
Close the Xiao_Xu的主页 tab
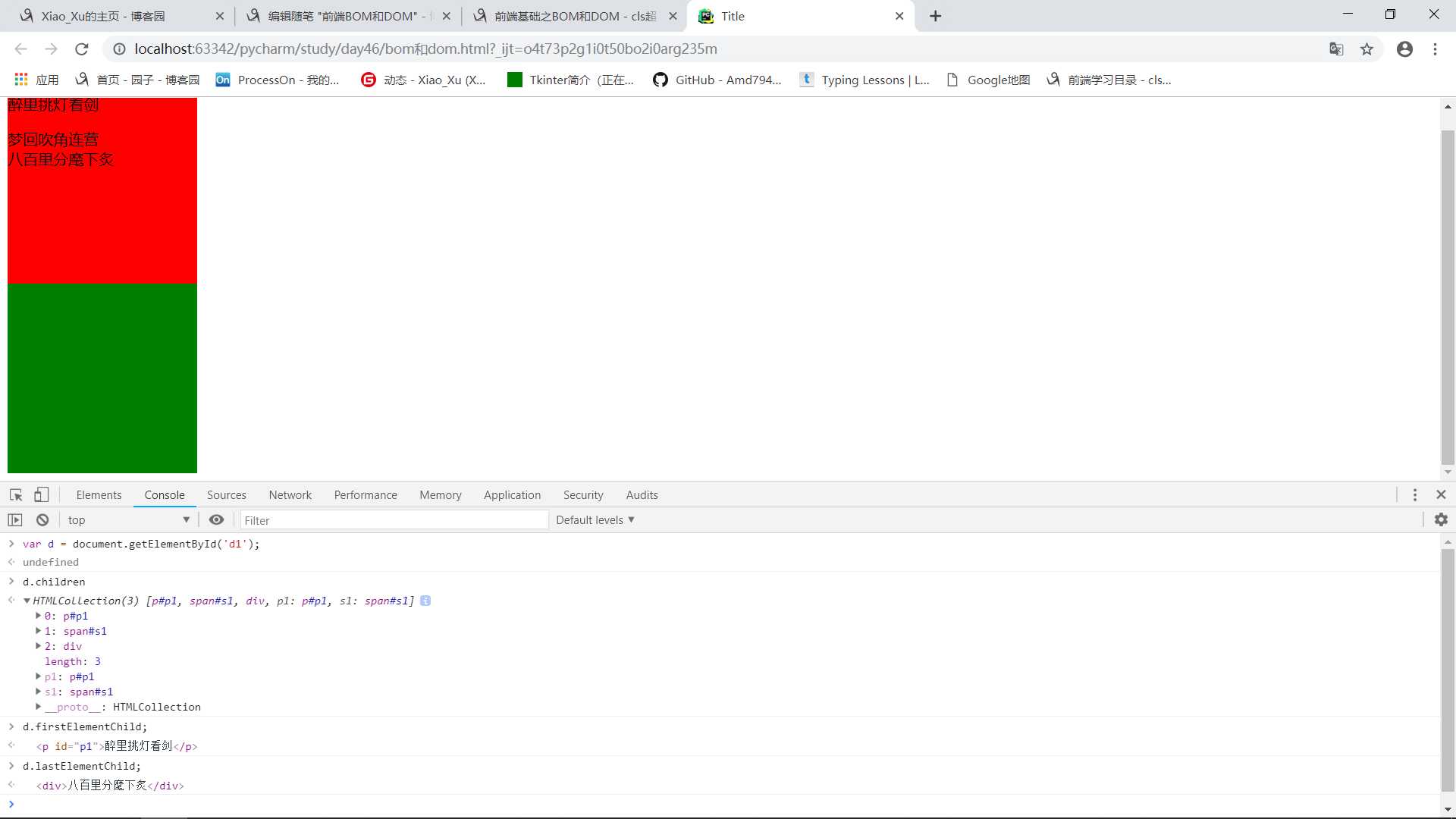click(x=220, y=16)
